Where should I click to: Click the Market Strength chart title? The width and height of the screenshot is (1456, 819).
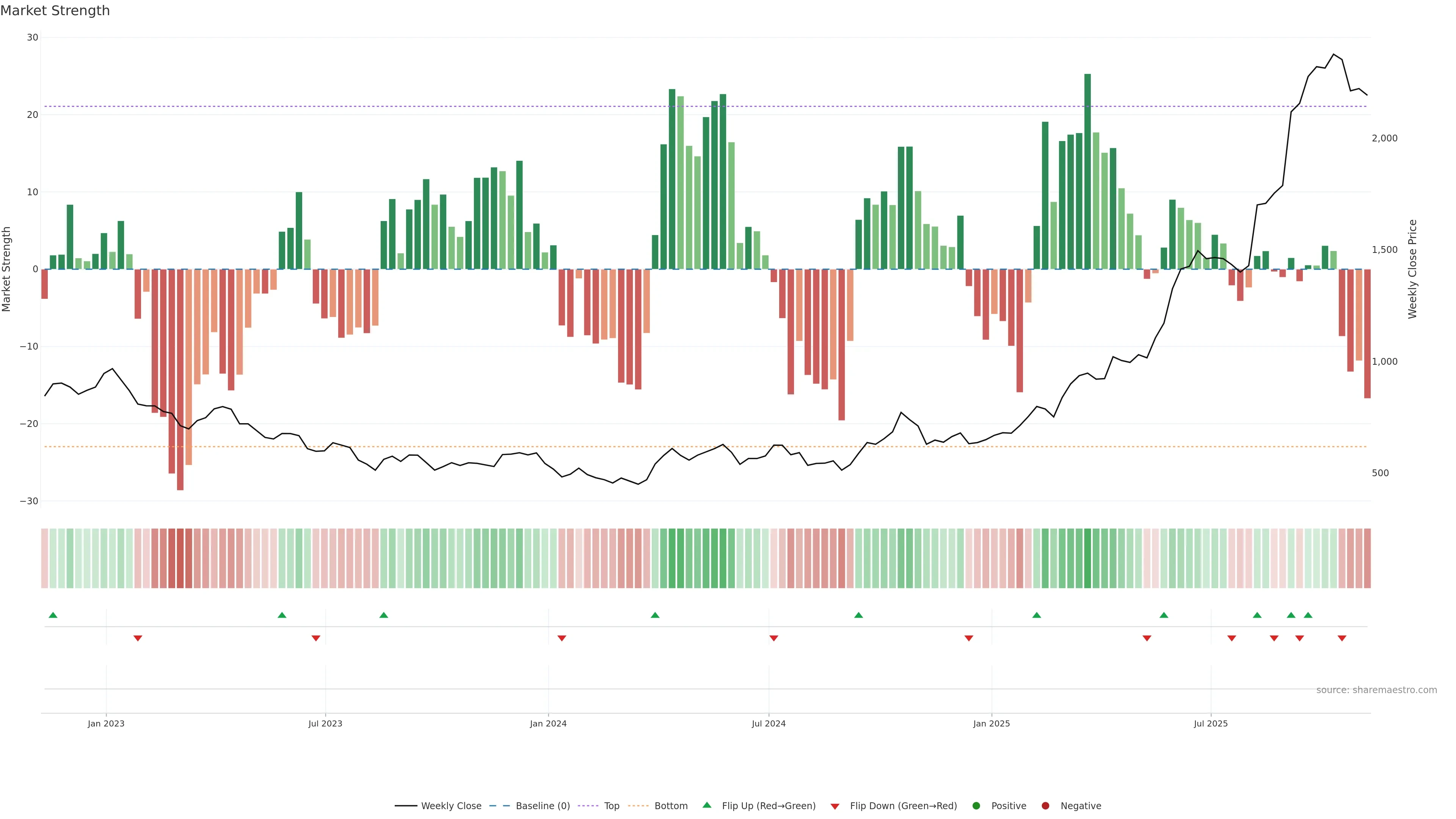[x=55, y=11]
